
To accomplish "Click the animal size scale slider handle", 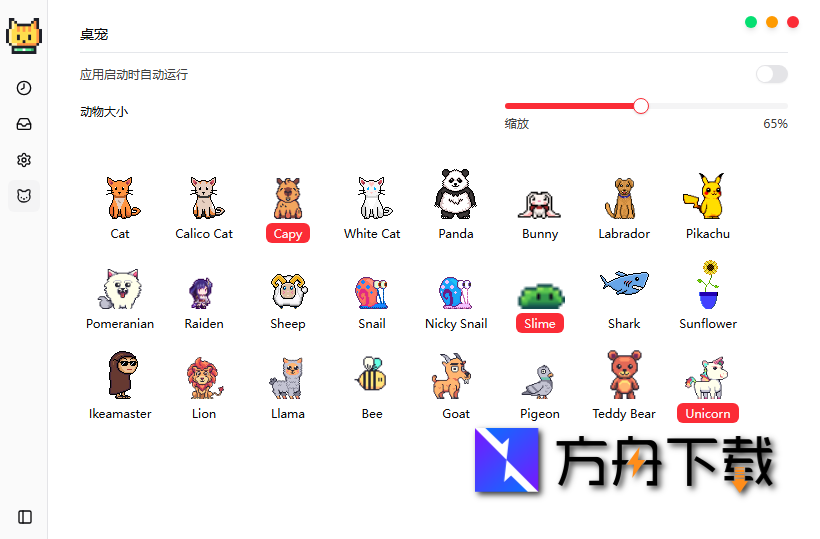I will click(641, 106).
